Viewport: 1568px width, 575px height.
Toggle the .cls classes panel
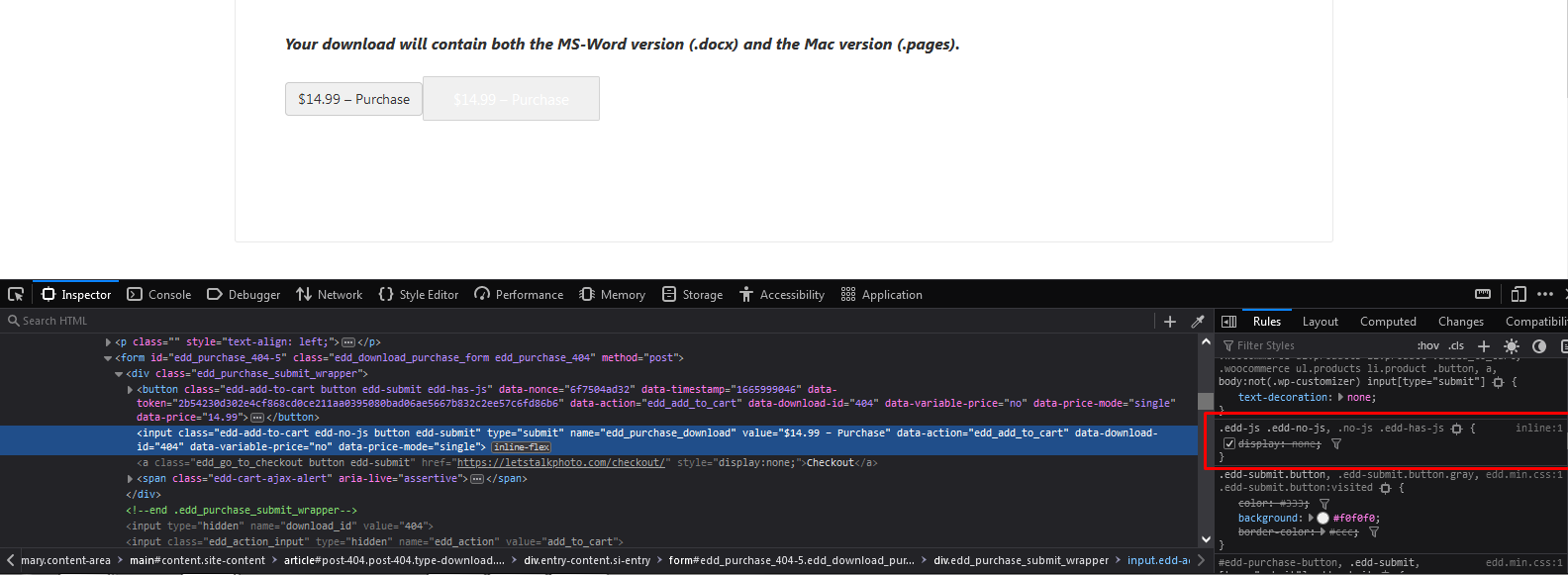point(1456,345)
